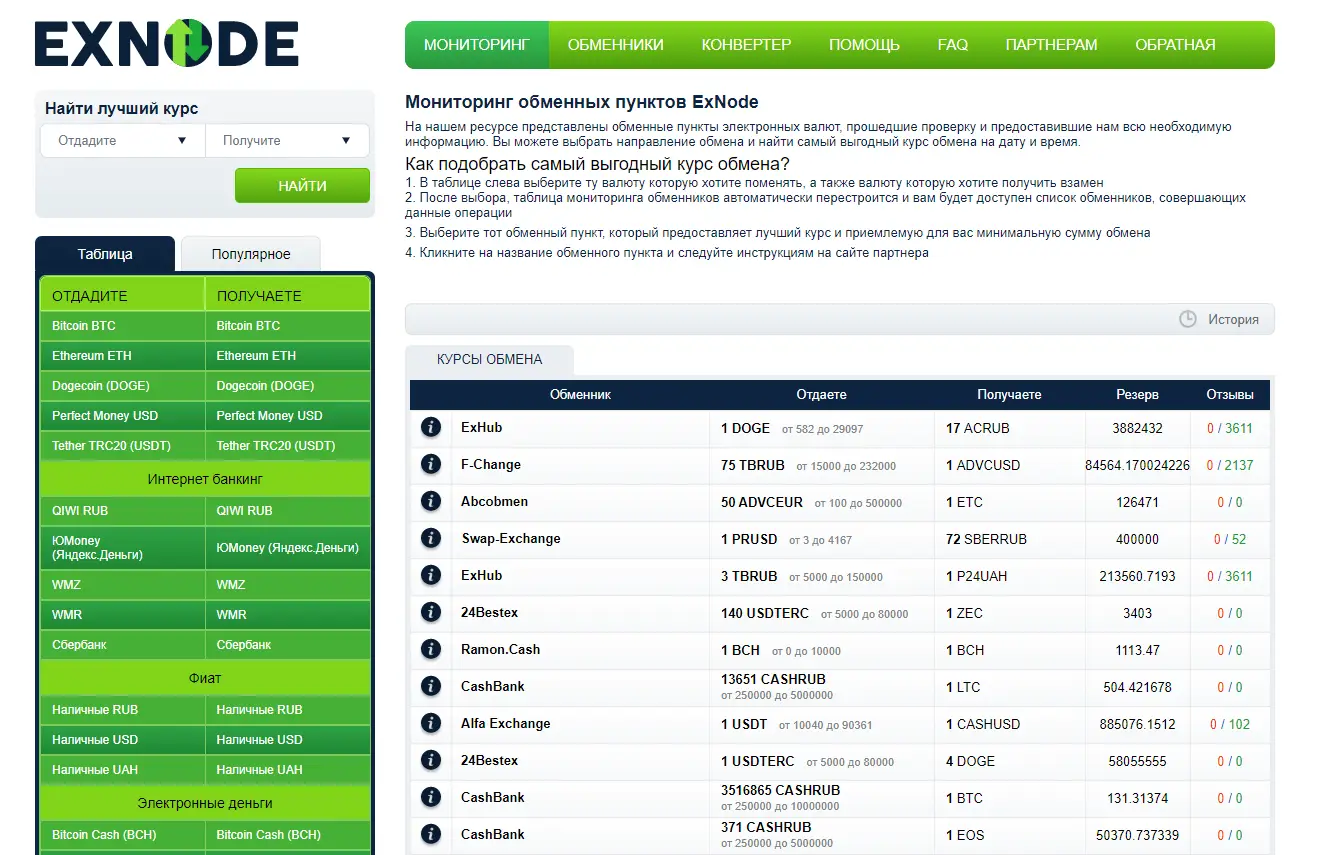Select ЮMoney in ПОЛУЧАЕТЕ column

pos(287,548)
